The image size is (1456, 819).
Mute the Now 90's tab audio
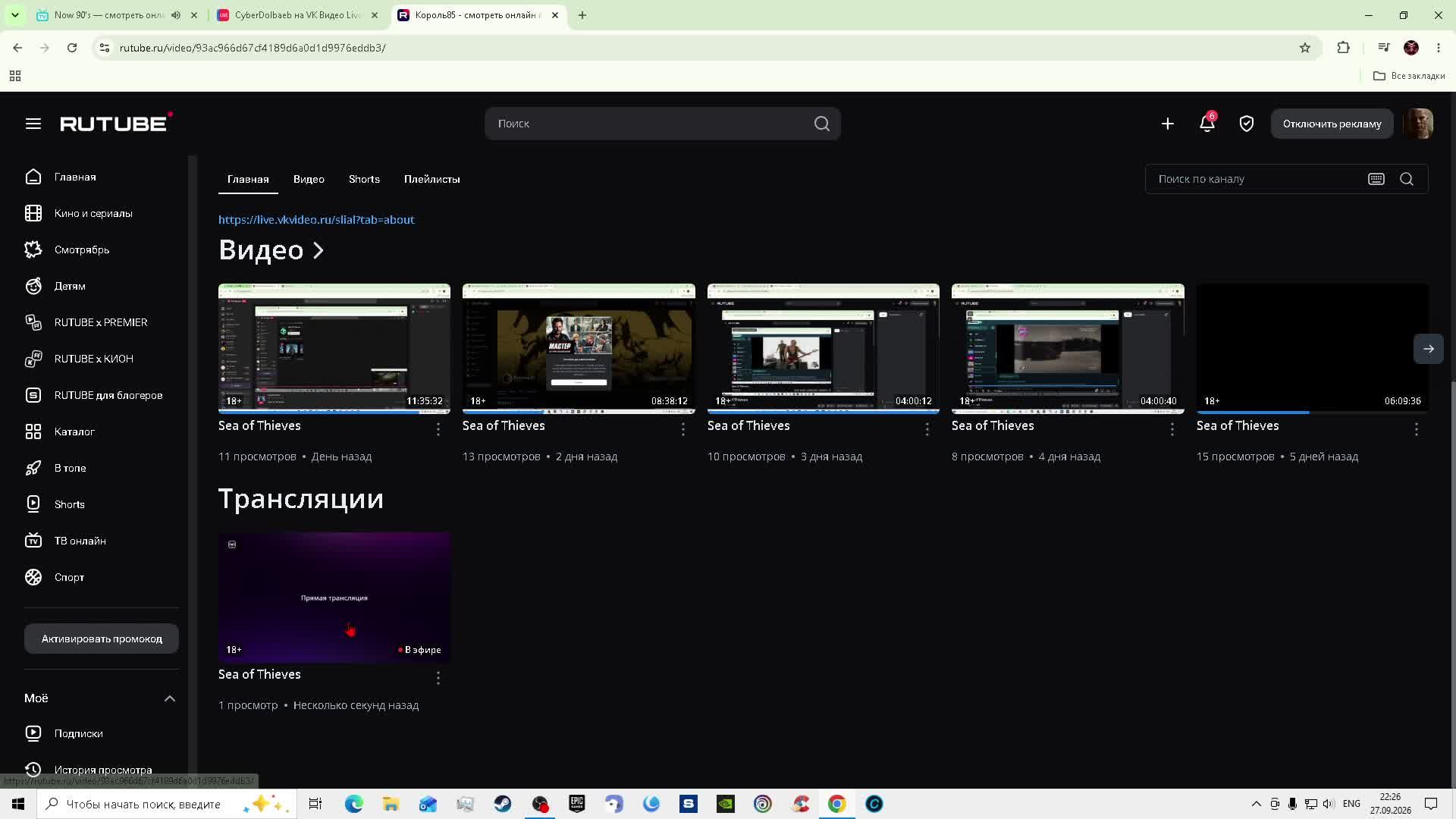[x=176, y=15]
